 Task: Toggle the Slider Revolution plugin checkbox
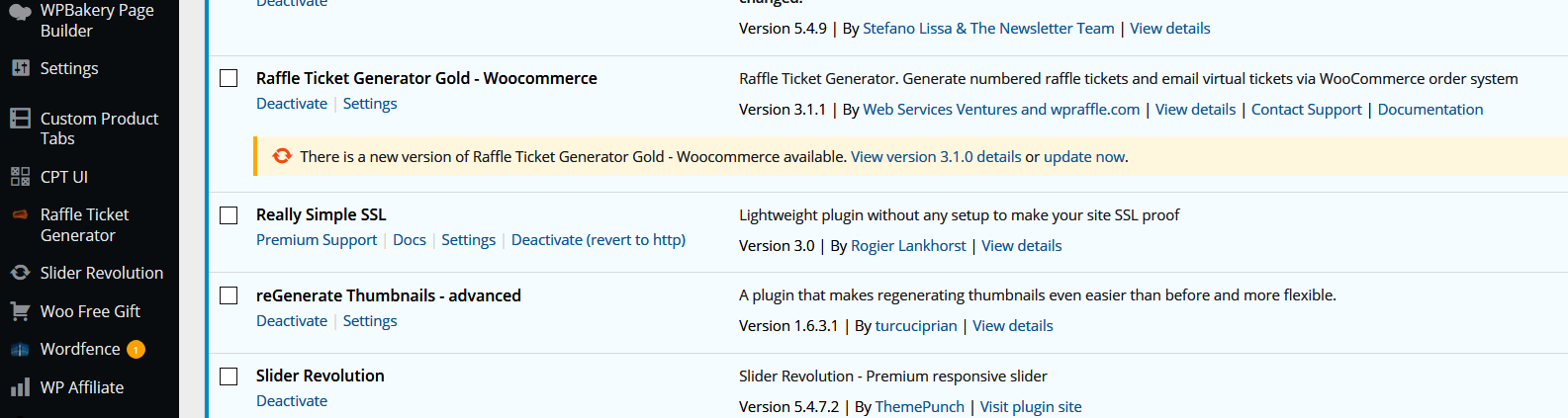tap(229, 376)
